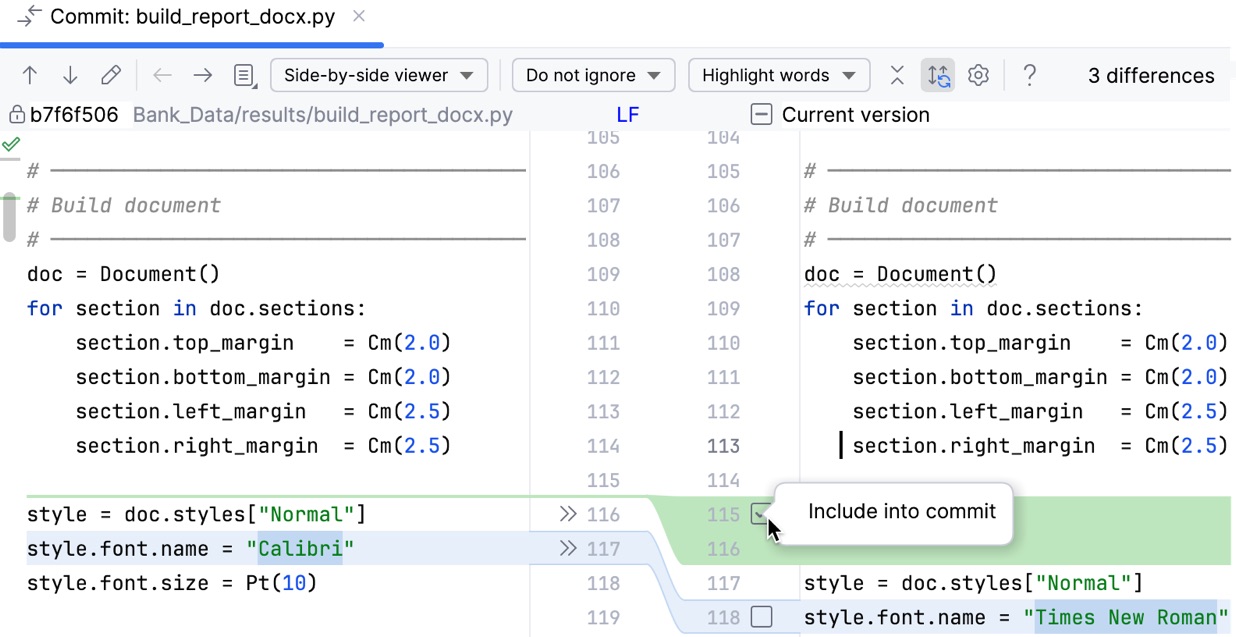Viewport: 1236px width, 637px height.
Task: Click the forward arrow for next file
Action: pyautogui.click(x=203, y=75)
